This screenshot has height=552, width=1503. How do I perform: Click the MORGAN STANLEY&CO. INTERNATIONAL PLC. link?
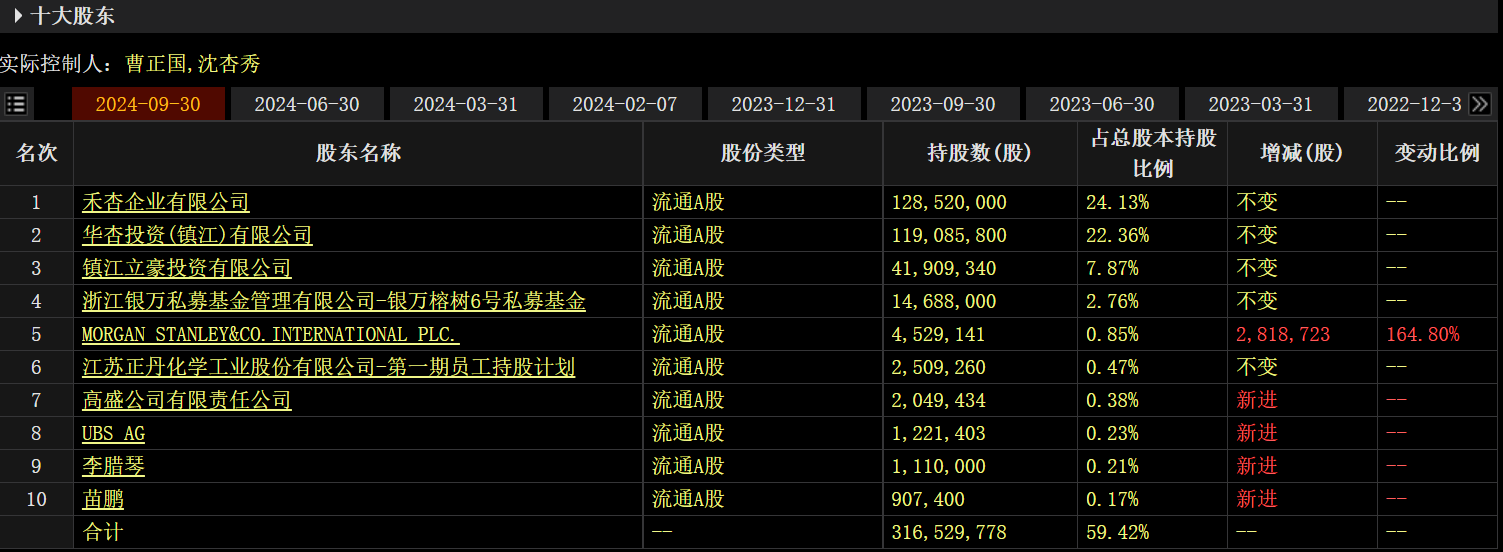point(270,335)
